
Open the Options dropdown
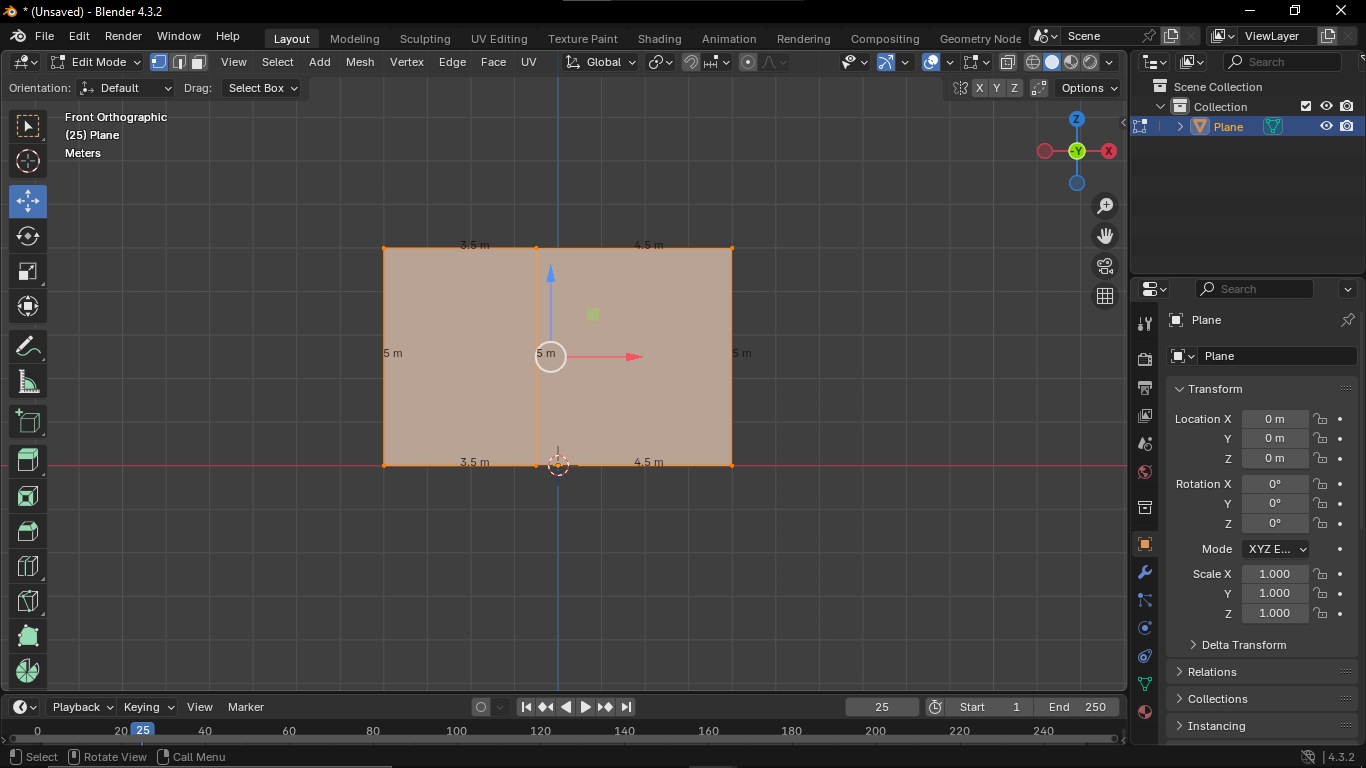[1089, 88]
